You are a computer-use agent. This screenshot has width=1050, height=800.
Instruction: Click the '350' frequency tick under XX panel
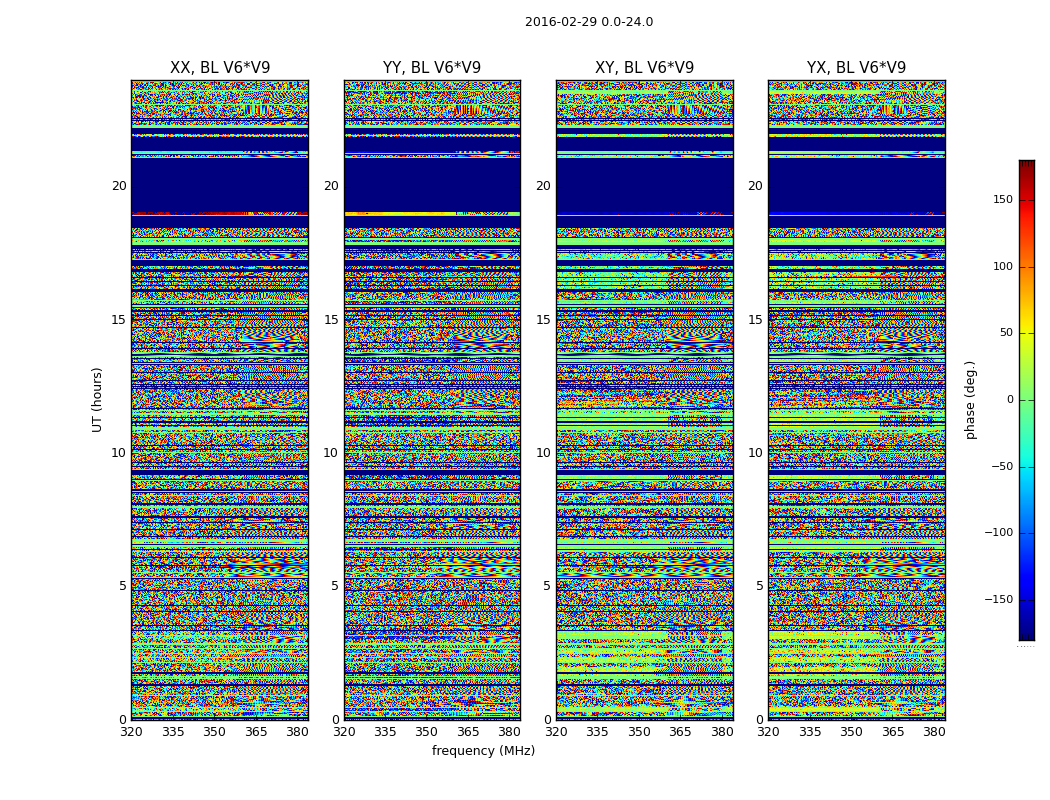point(214,732)
